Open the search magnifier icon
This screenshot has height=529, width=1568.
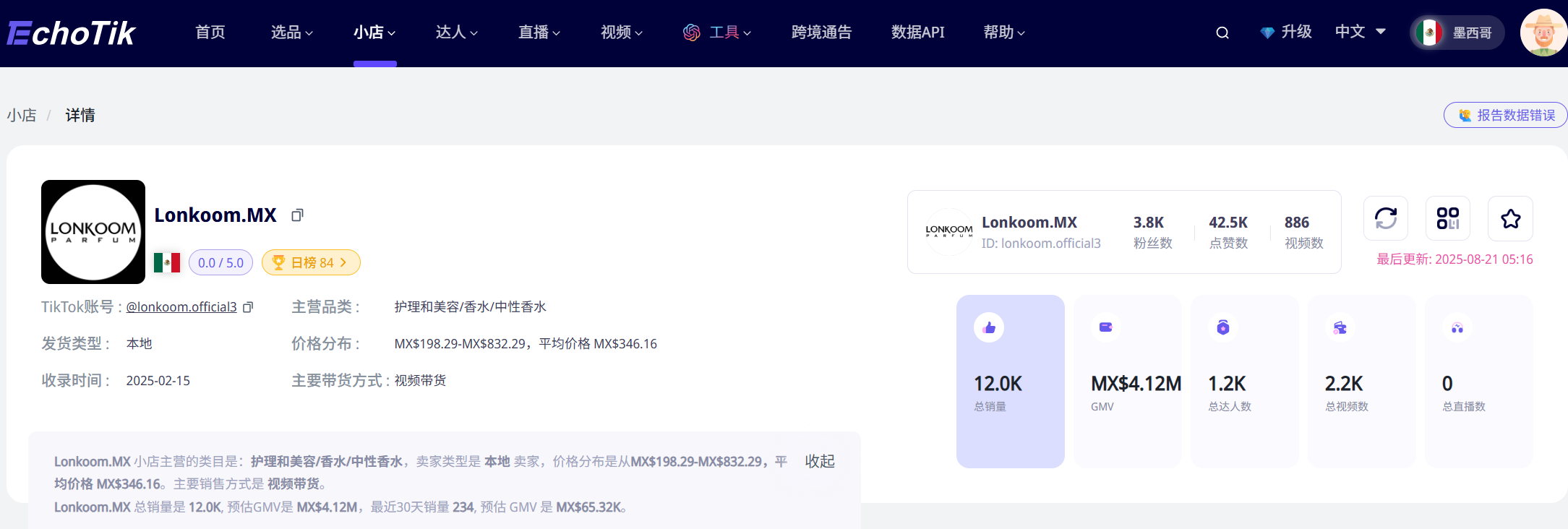point(1222,33)
